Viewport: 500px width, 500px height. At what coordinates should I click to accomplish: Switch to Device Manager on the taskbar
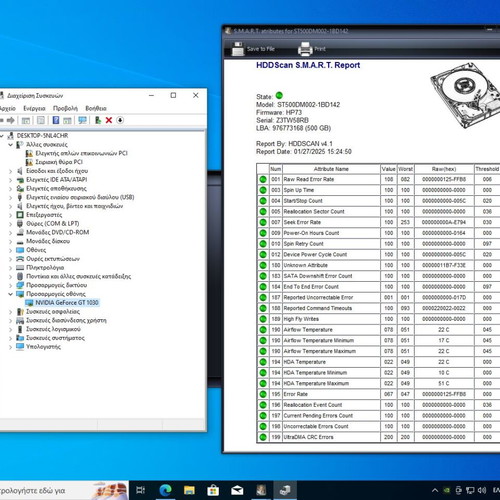pyautogui.click(x=285, y=490)
